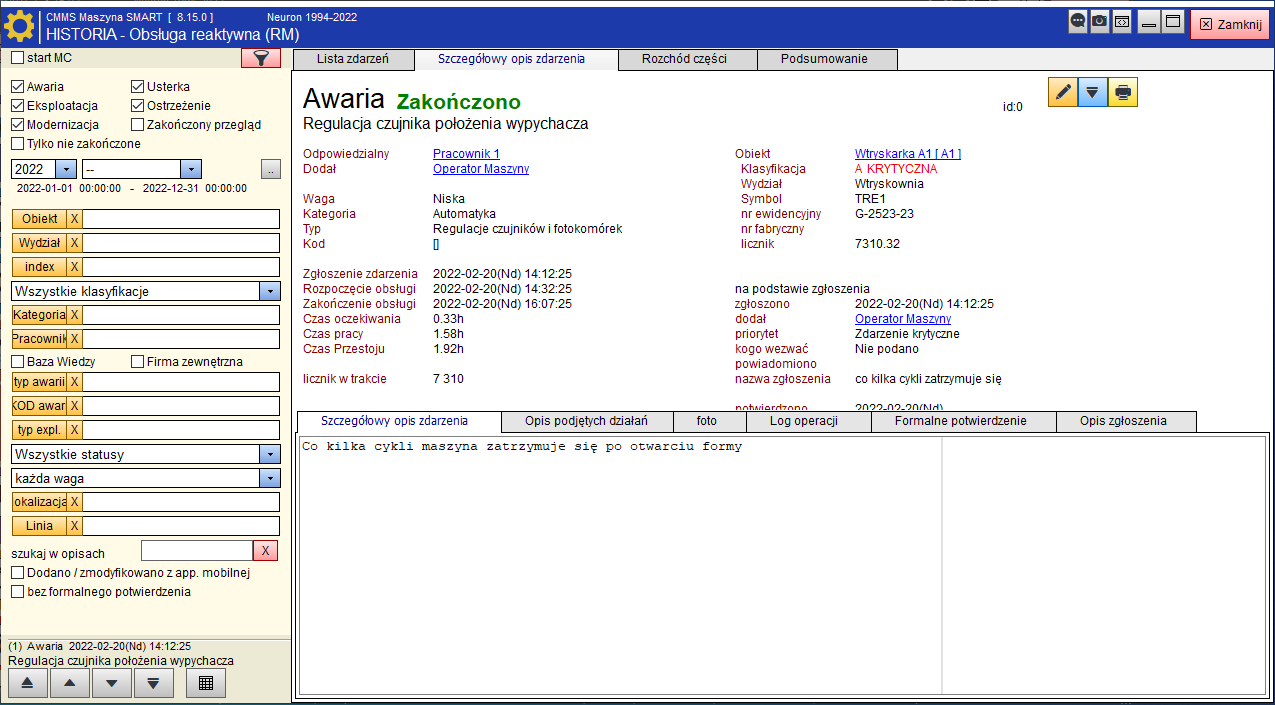Screen dimensions: 1275x705
Task: Expand the Wszystkie klasyfikacje dropdown
Action: click(x=269, y=291)
